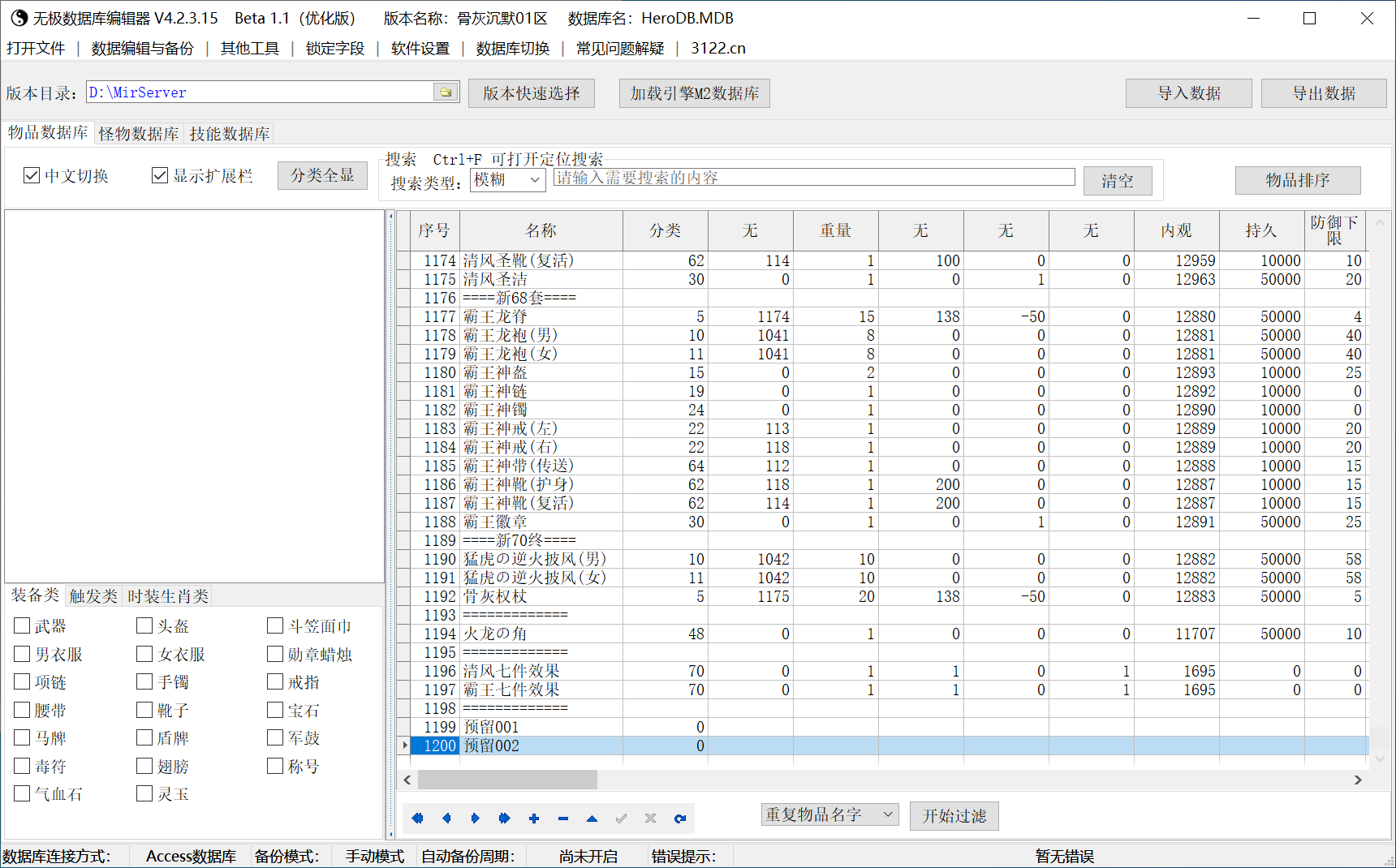This screenshot has width=1396, height=868.
Task: Delete the current record with minus icon
Action: (563, 819)
